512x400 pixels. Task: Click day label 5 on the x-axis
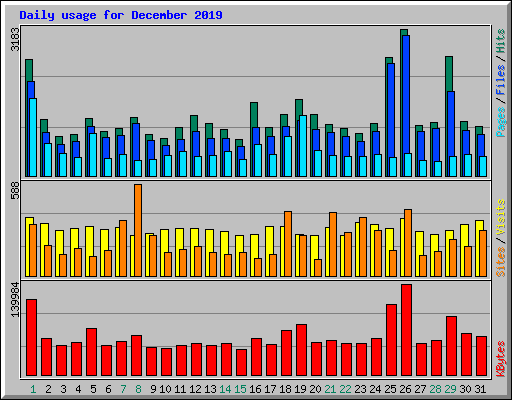click(x=93, y=389)
